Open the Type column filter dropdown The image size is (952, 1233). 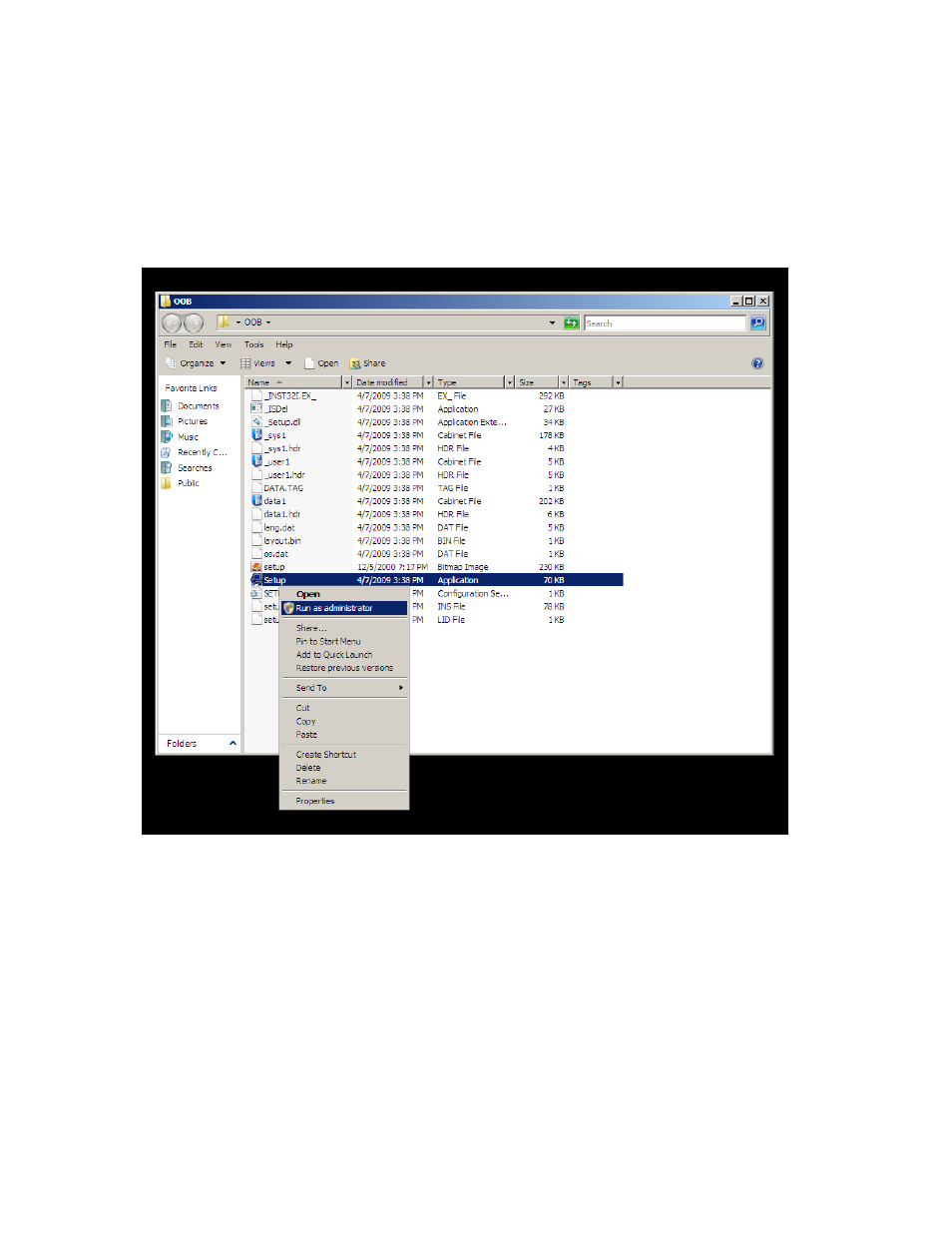pyautogui.click(x=509, y=382)
